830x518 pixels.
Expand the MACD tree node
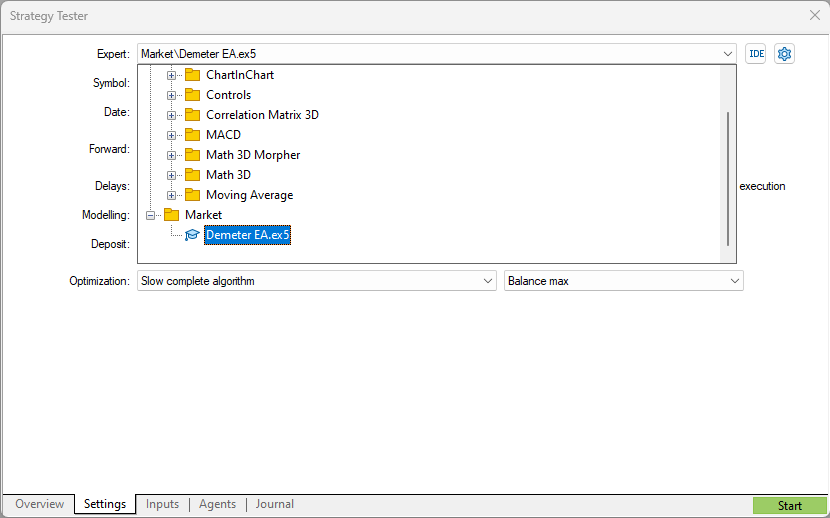(x=171, y=135)
